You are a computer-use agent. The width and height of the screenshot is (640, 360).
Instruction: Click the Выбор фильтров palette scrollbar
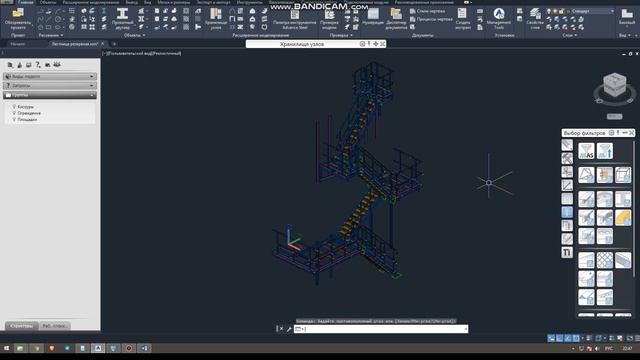coord(634,208)
